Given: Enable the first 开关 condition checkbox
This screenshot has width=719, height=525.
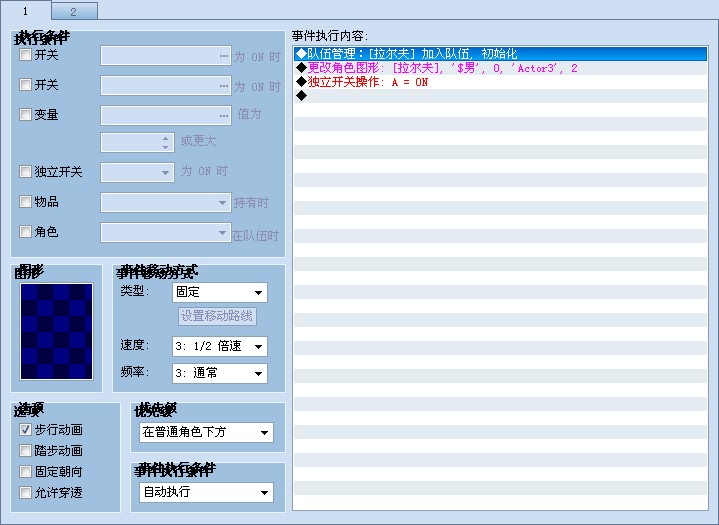Looking at the screenshot, I should pos(25,55).
